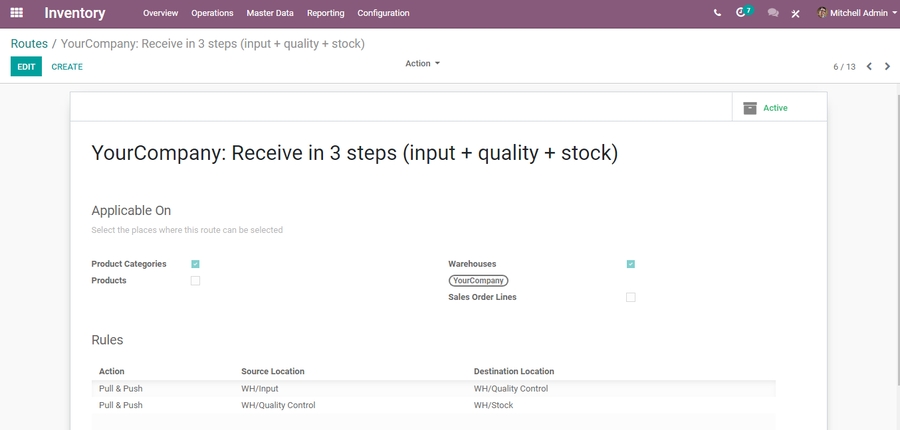Open the Operations menu
Viewport: 900px width, 430px height.
(x=212, y=13)
